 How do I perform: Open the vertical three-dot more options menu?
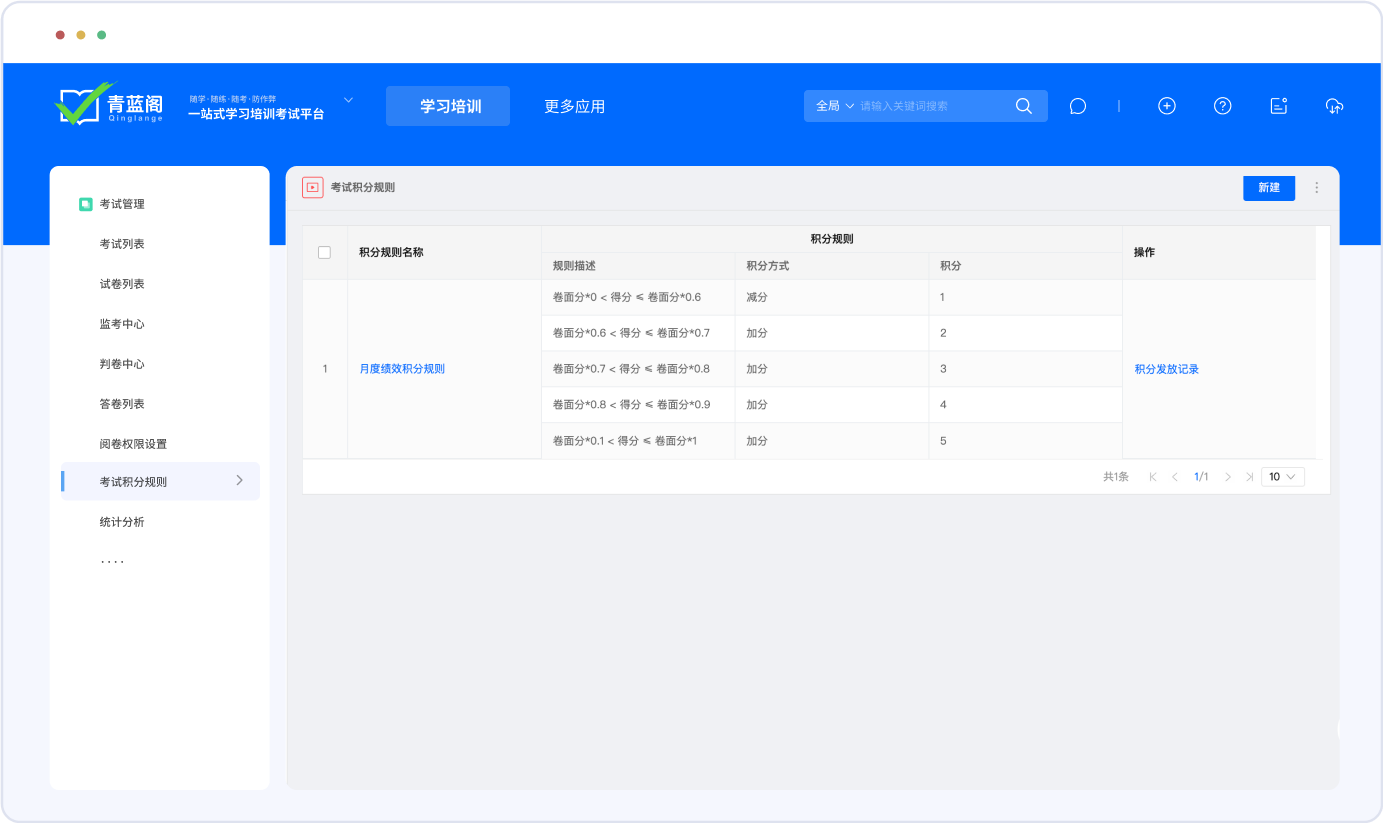(x=1316, y=188)
